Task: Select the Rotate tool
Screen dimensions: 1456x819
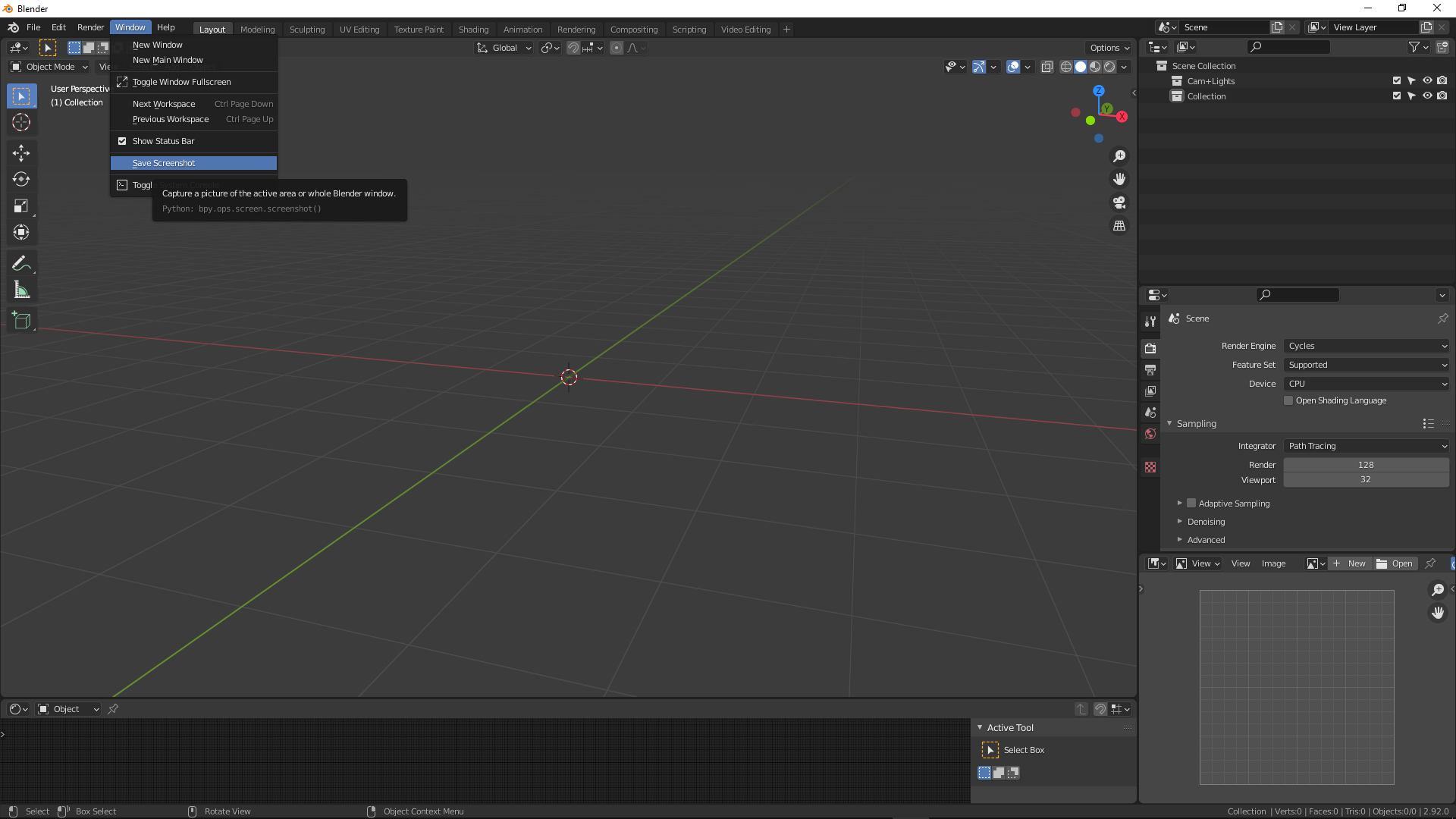Action: pyautogui.click(x=21, y=180)
